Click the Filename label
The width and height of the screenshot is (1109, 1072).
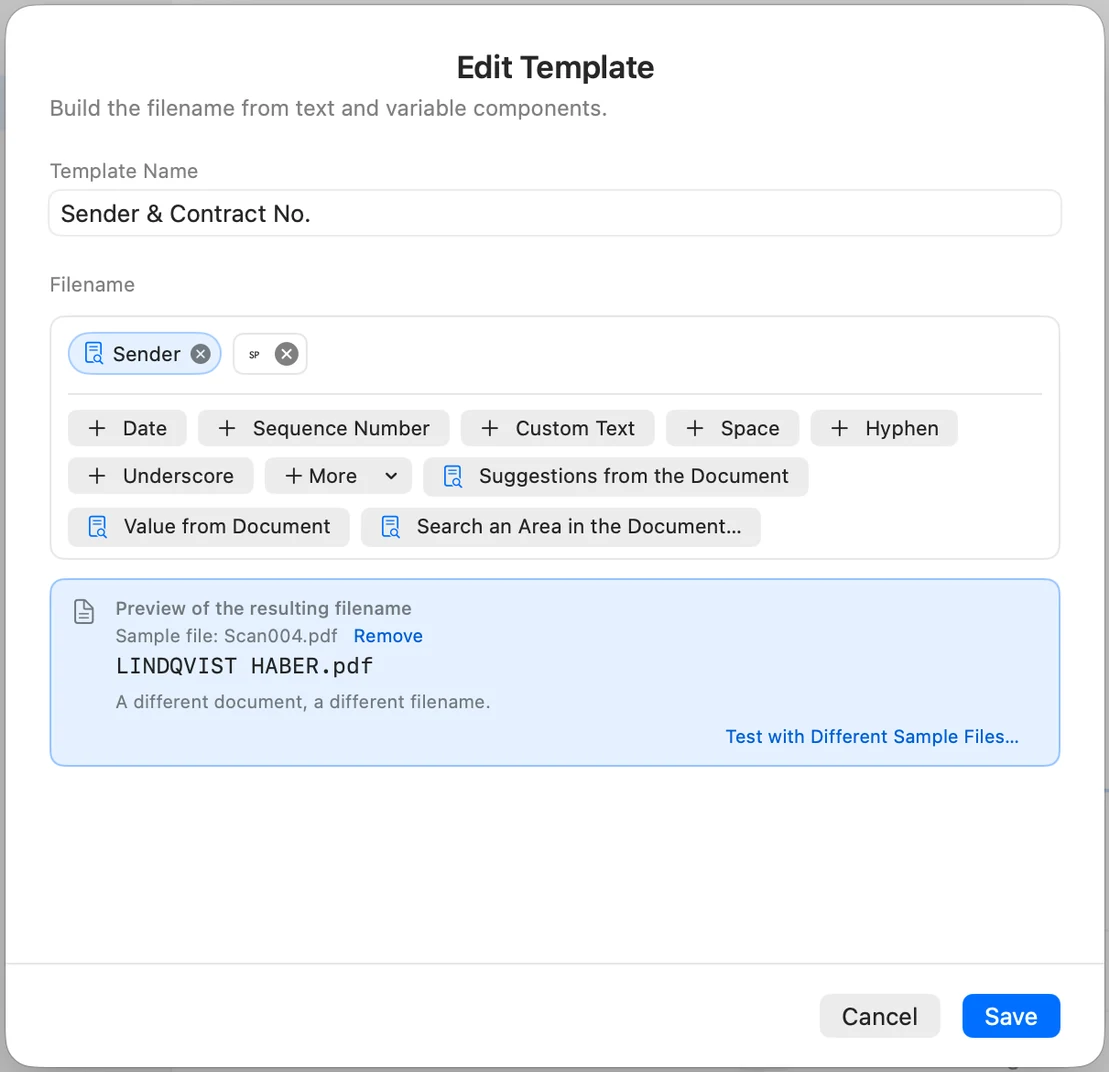(x=92, y=284)
